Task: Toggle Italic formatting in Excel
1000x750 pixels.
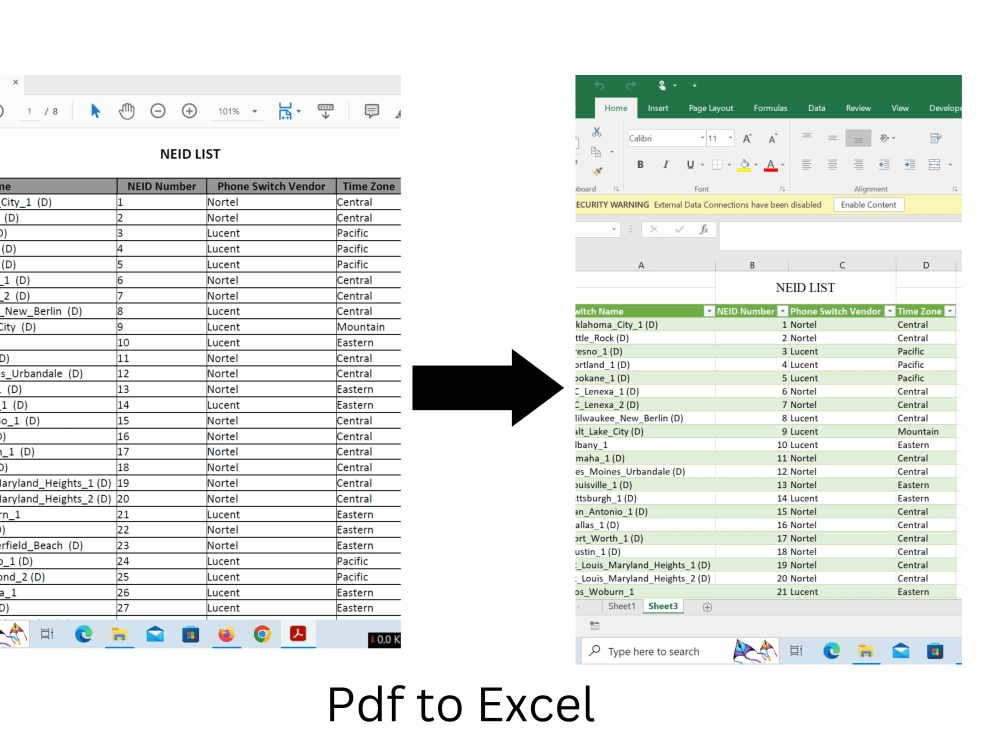Action: click(665, 165)
